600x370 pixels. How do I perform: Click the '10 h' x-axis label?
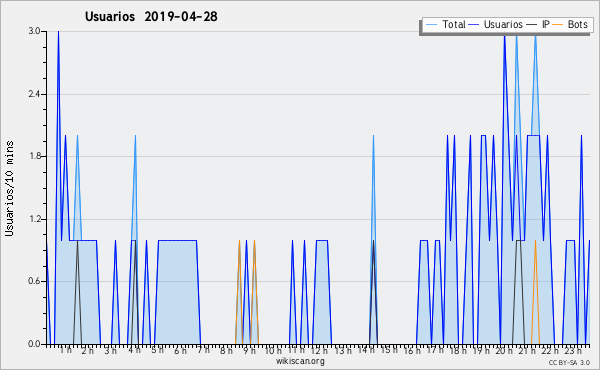click(x=273, y=351)
